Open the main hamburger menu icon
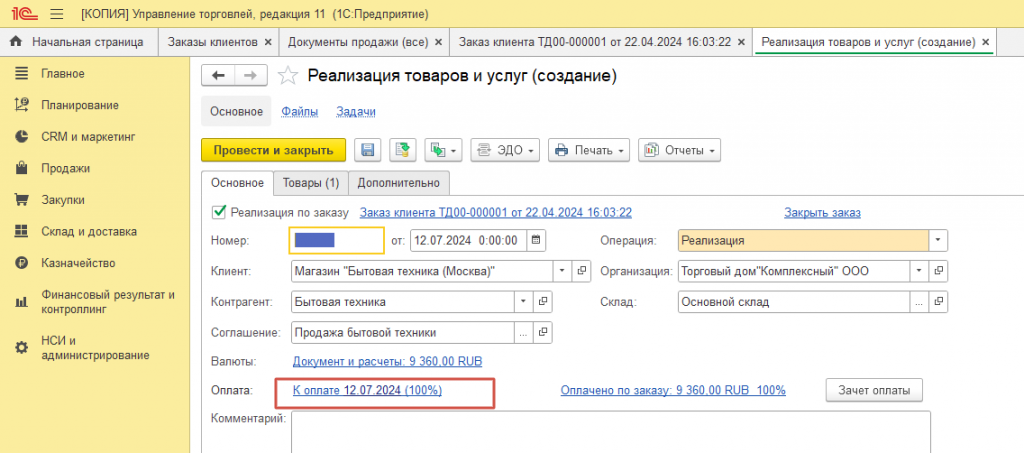1024x453 pixels. (x=56, y=14)
